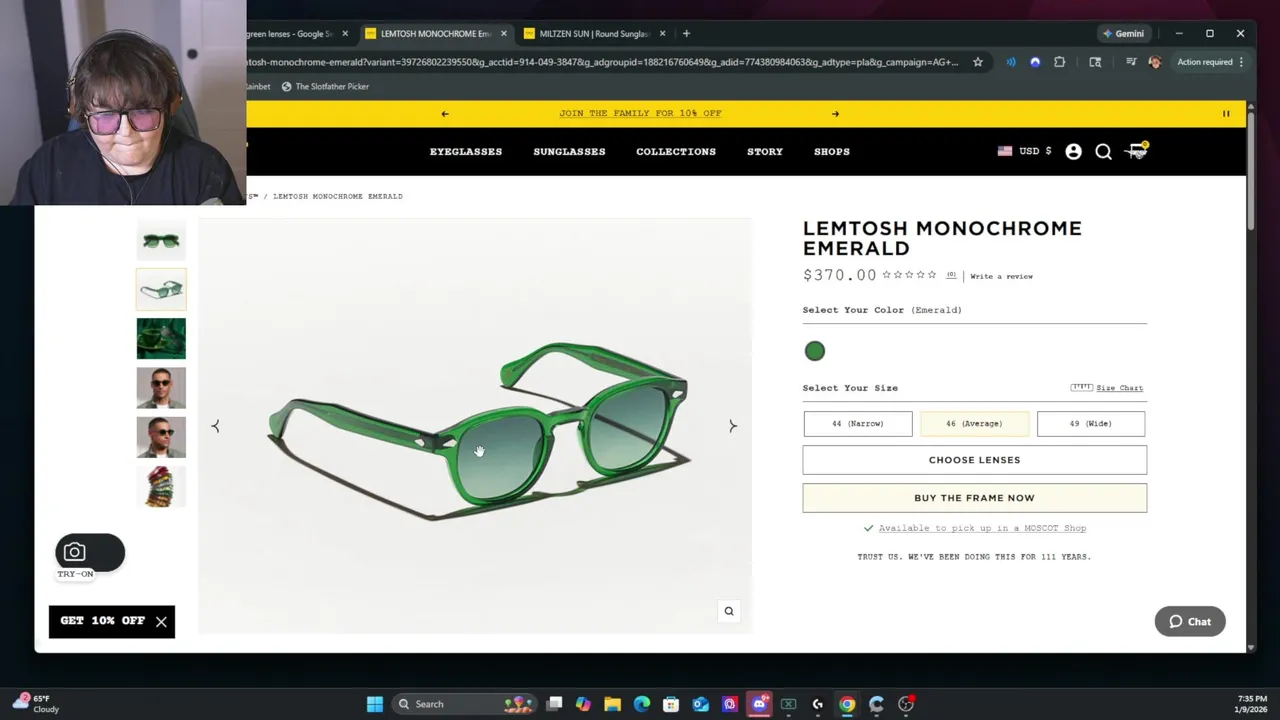Open Microsoft Store from taskbar
Viewport: 1280px width, 720px height.
tap(671, 704)
